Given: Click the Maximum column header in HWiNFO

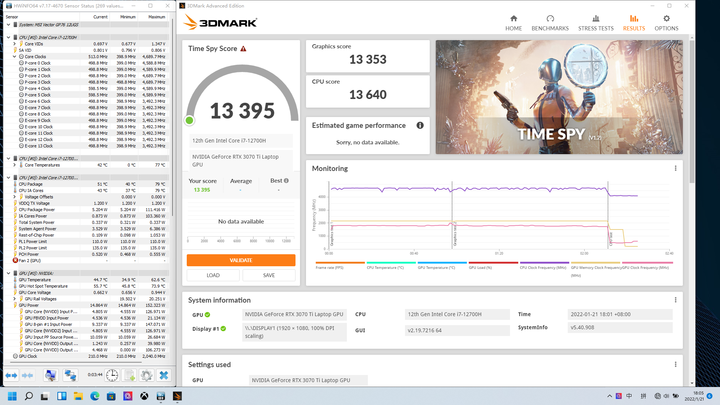Looking at the screenshot, I should click(157, 17).
